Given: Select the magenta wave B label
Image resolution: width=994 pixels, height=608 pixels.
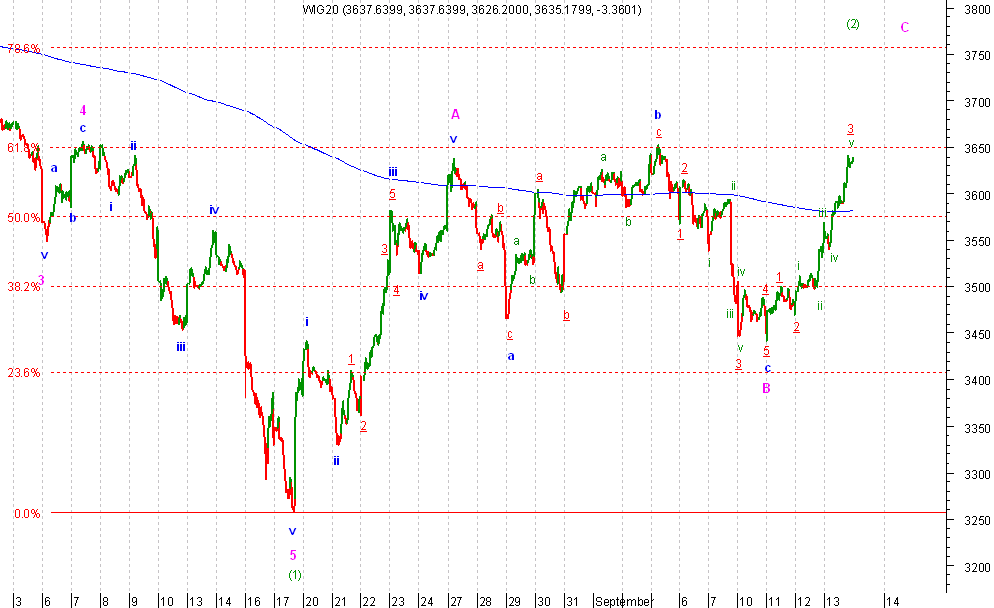Looking at the screenshot, I should click(766, 388).
